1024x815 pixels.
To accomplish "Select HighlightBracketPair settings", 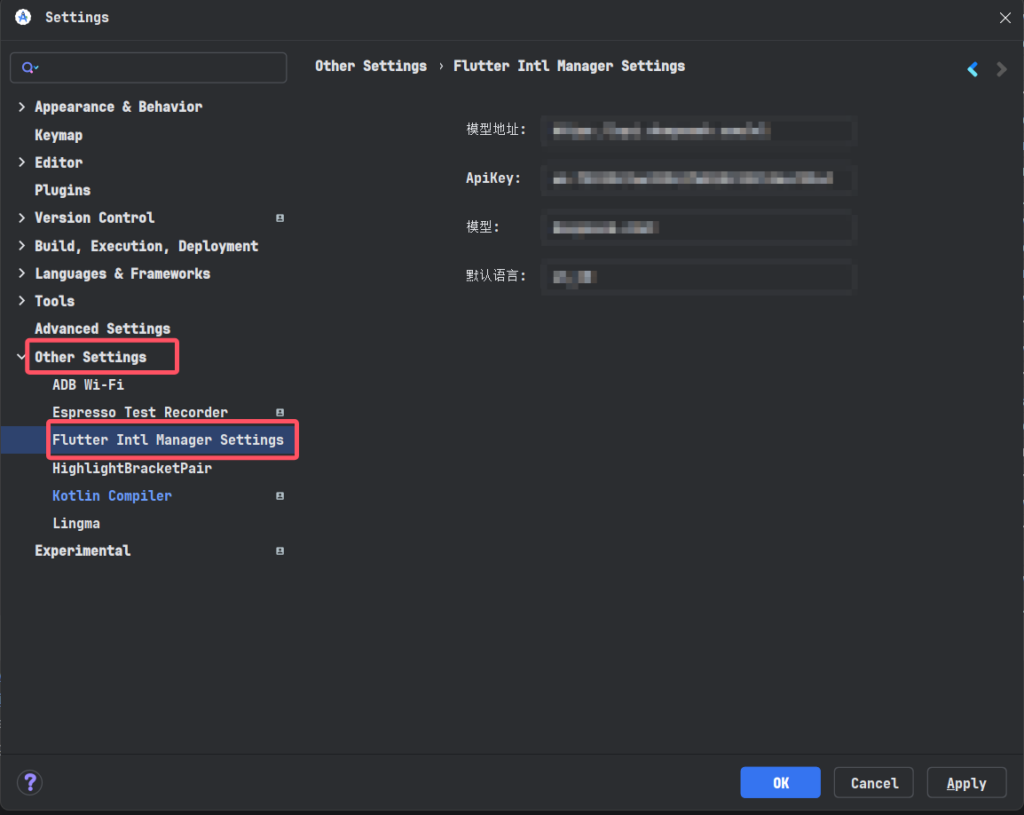I will (132, 468).
